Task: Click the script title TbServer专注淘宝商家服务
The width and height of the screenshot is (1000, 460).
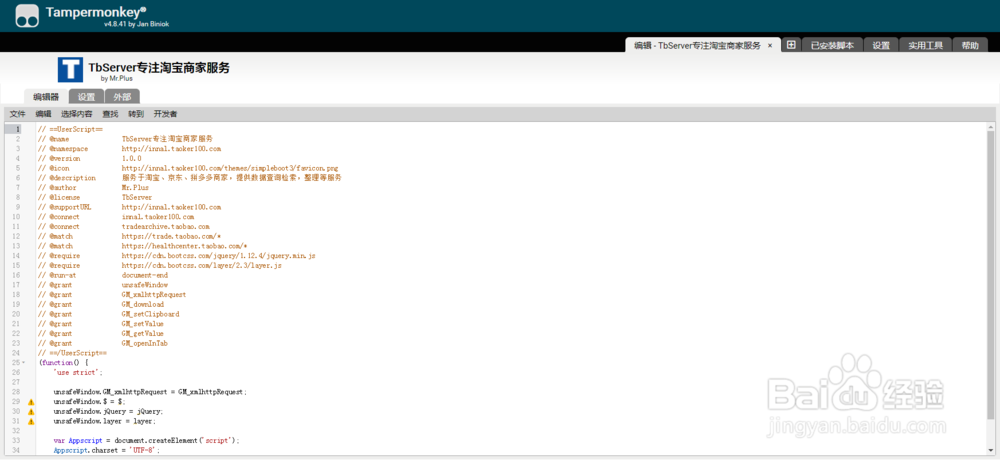Action: (x=159, y=68)
